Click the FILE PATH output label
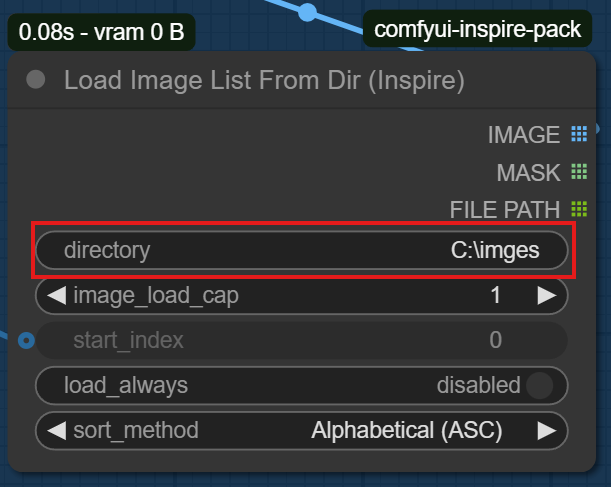 pos(504,210)
